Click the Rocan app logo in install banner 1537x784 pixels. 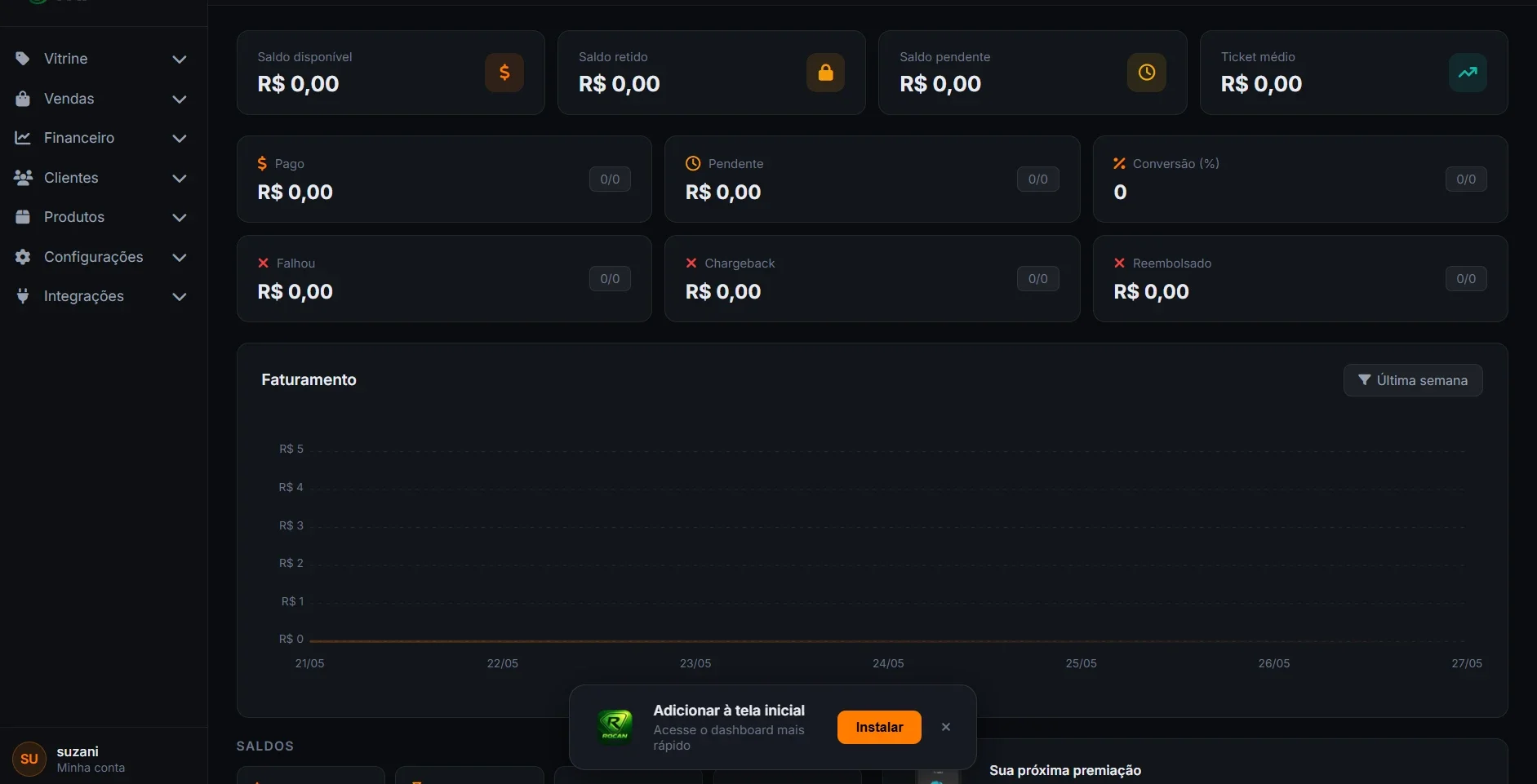615,725
